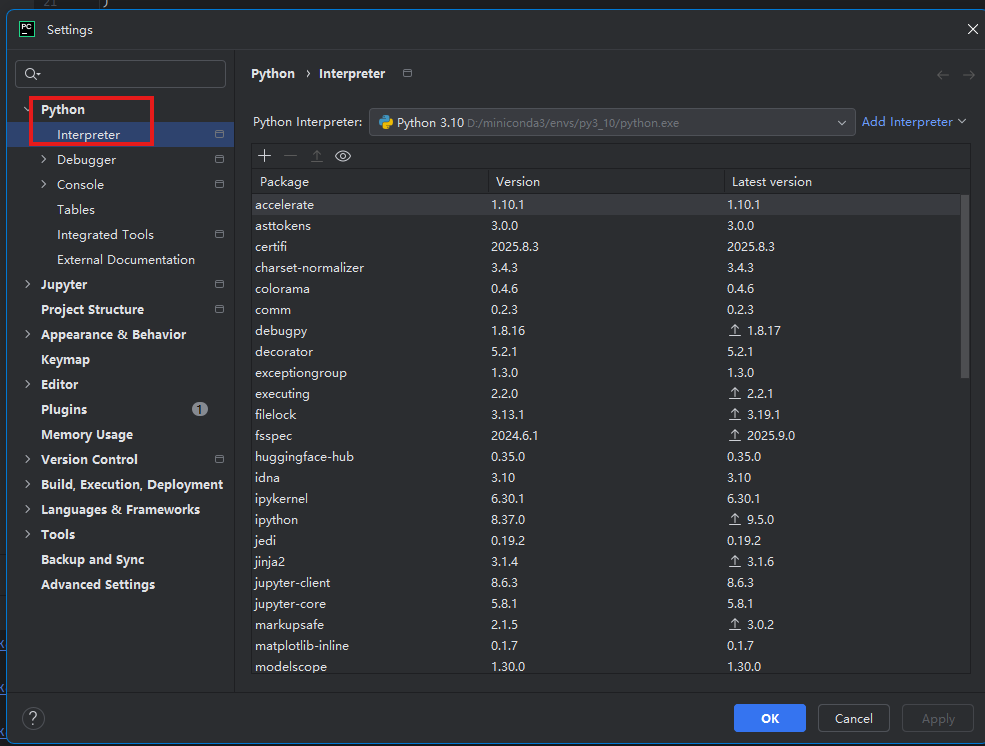
Task: Expand Build, Execution, Deployment group
Action: pyautogui.click(x=27, y=484)
